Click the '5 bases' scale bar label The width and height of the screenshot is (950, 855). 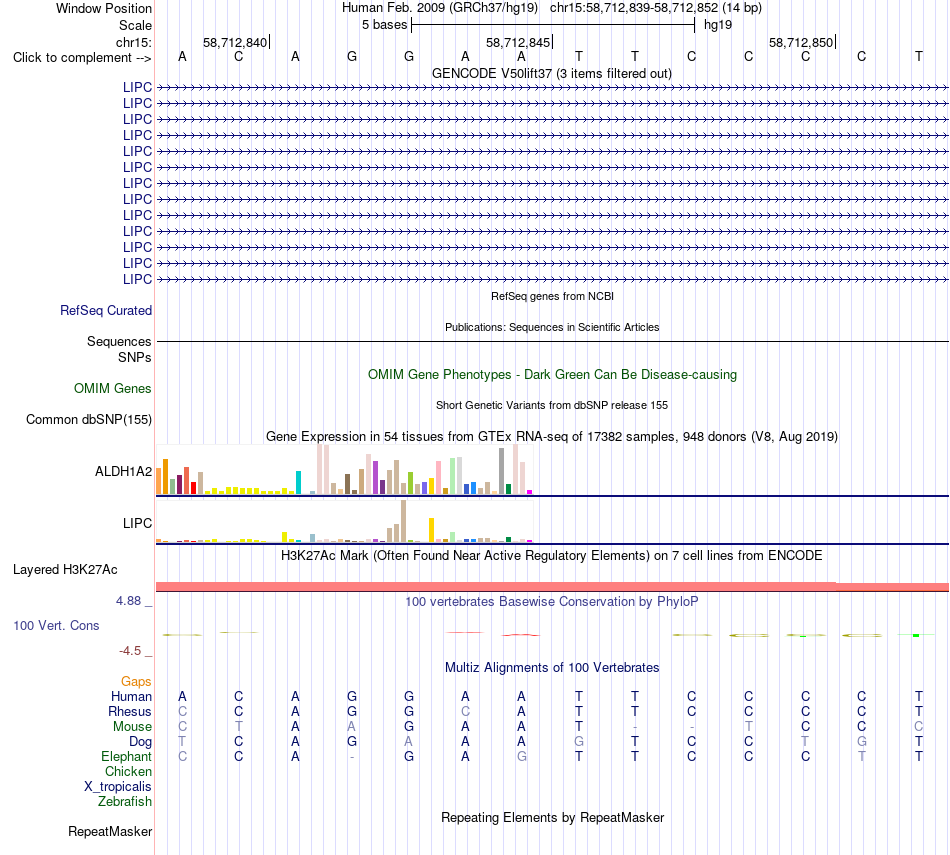tap(385, 25)
